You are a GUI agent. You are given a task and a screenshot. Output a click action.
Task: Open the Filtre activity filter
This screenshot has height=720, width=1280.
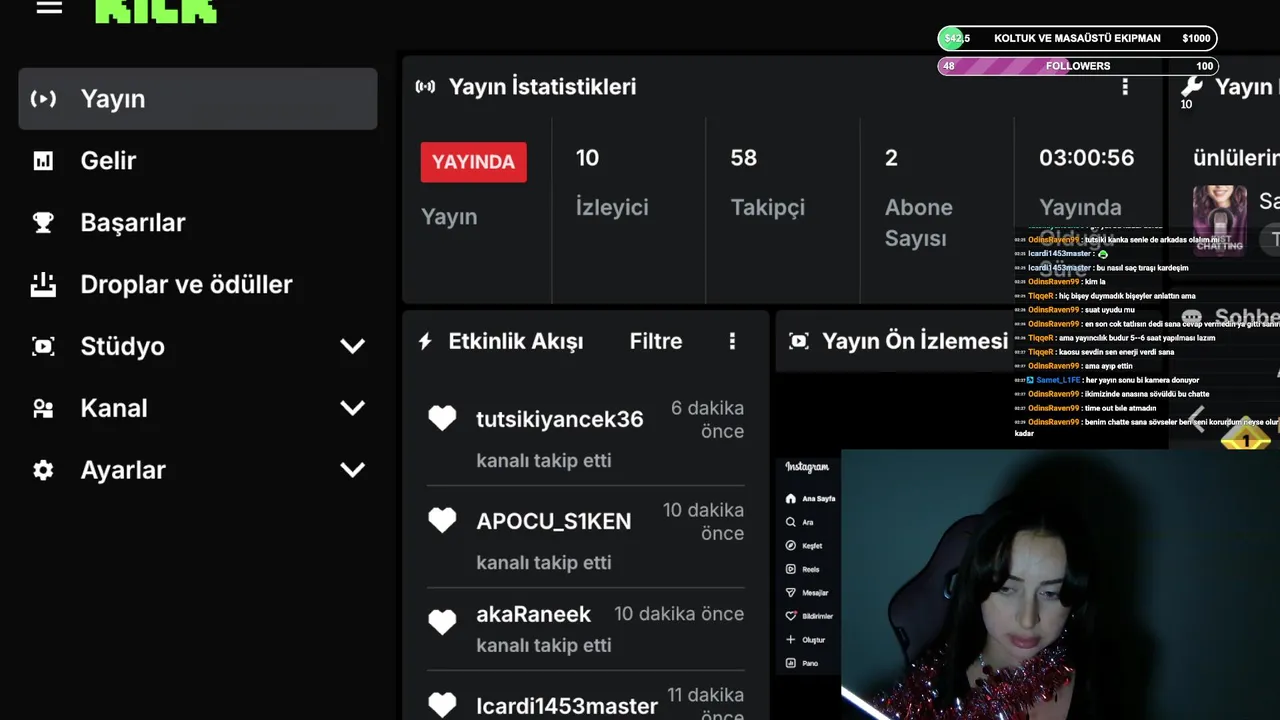pyautogui.click(x=656, y=342)
